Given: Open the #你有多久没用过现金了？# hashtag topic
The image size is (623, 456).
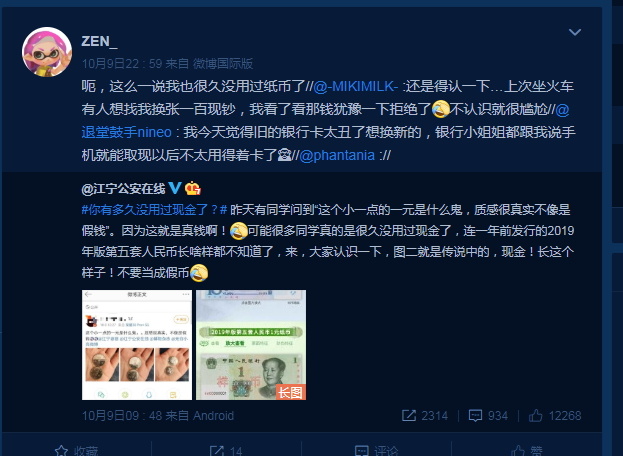Looking at the screenshot, I should (x=154, y=210).
